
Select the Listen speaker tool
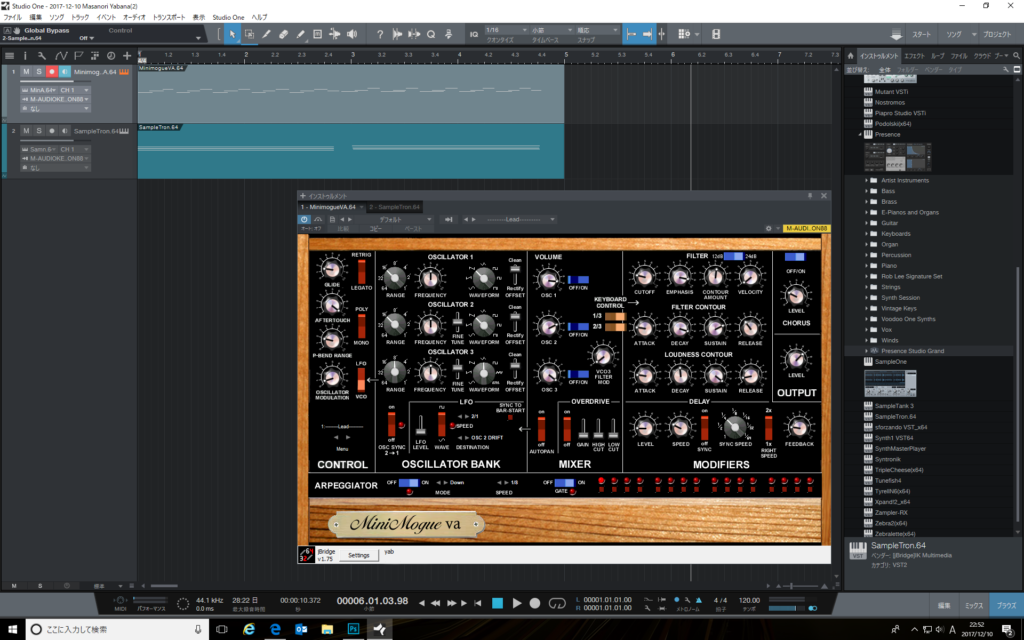pos(353,34)
